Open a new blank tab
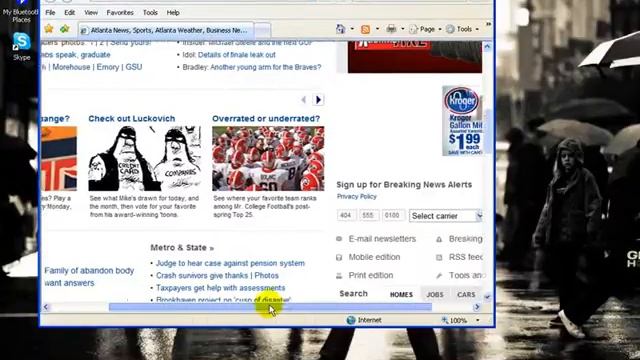The width and height of the screenshot is (640, 360). click(x=262, y=31)
